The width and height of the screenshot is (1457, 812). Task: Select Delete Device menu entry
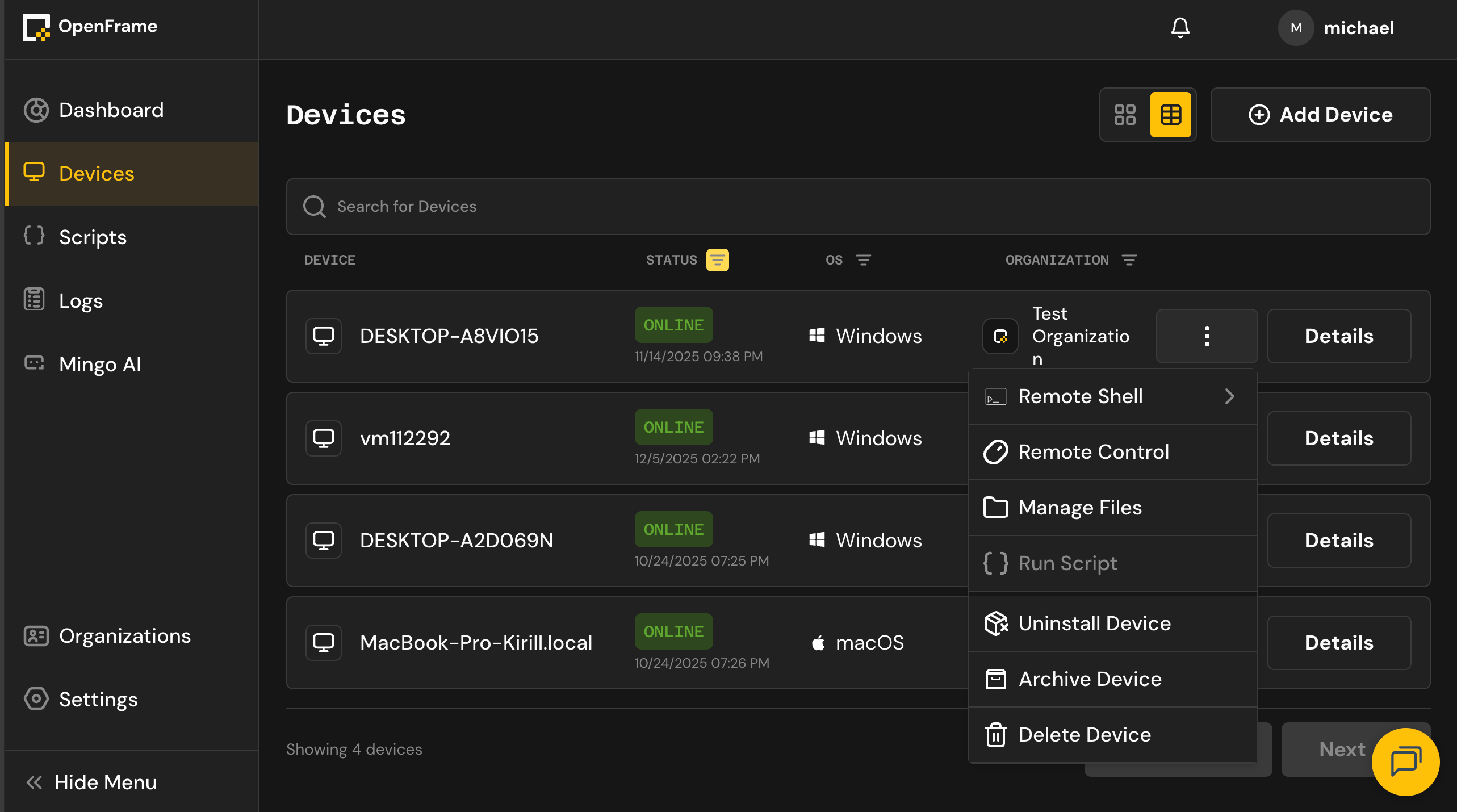1112,735
